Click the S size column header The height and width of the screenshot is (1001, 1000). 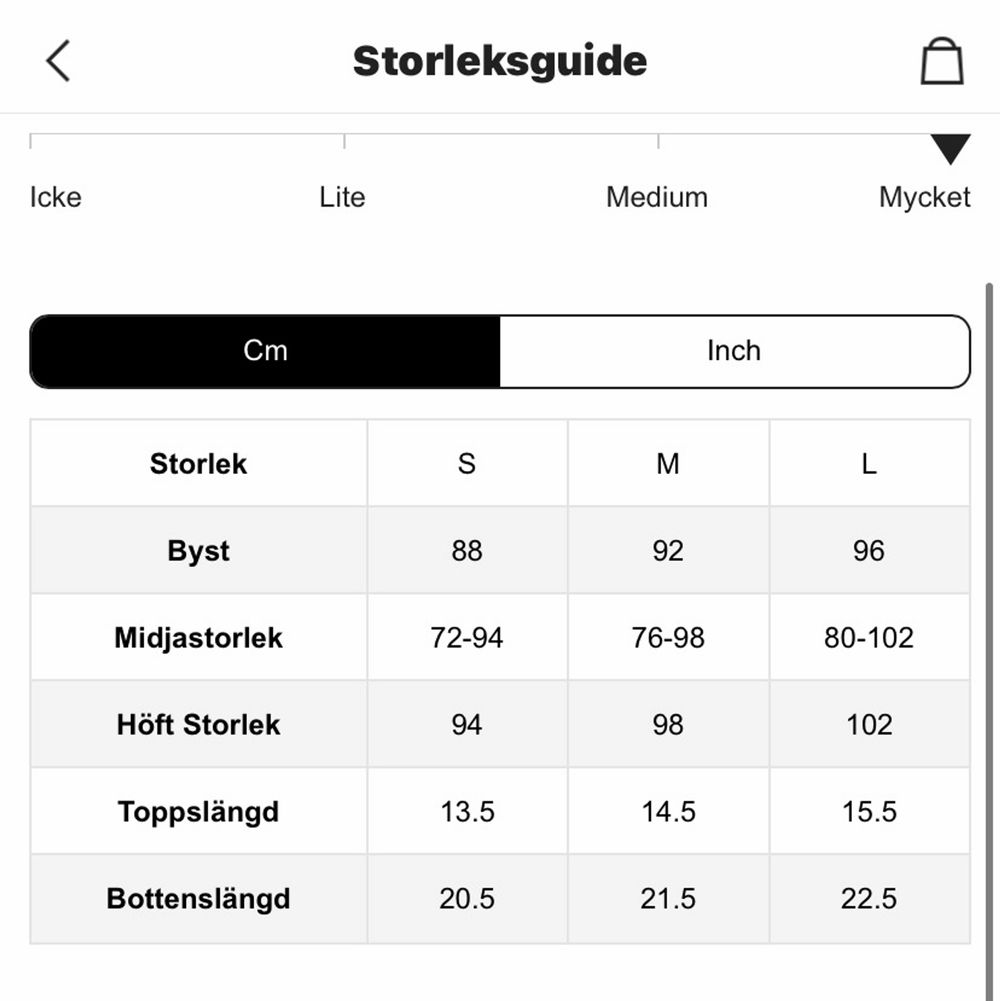point(467,464)
